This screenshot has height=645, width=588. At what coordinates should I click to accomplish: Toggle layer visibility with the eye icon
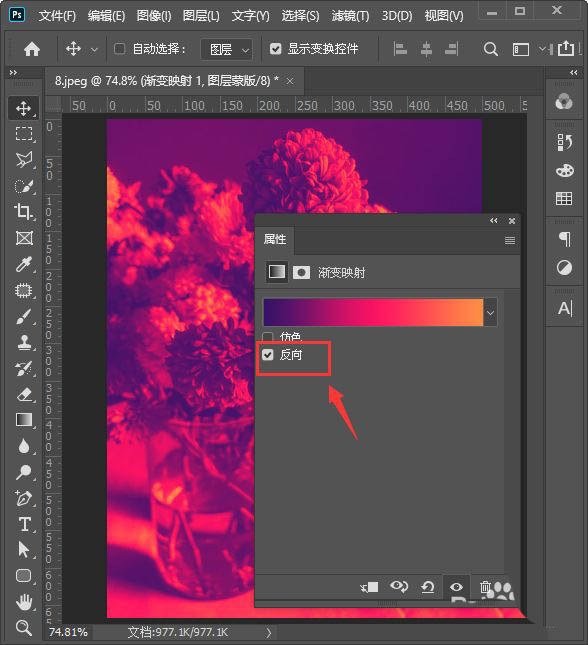click(456, 587)
